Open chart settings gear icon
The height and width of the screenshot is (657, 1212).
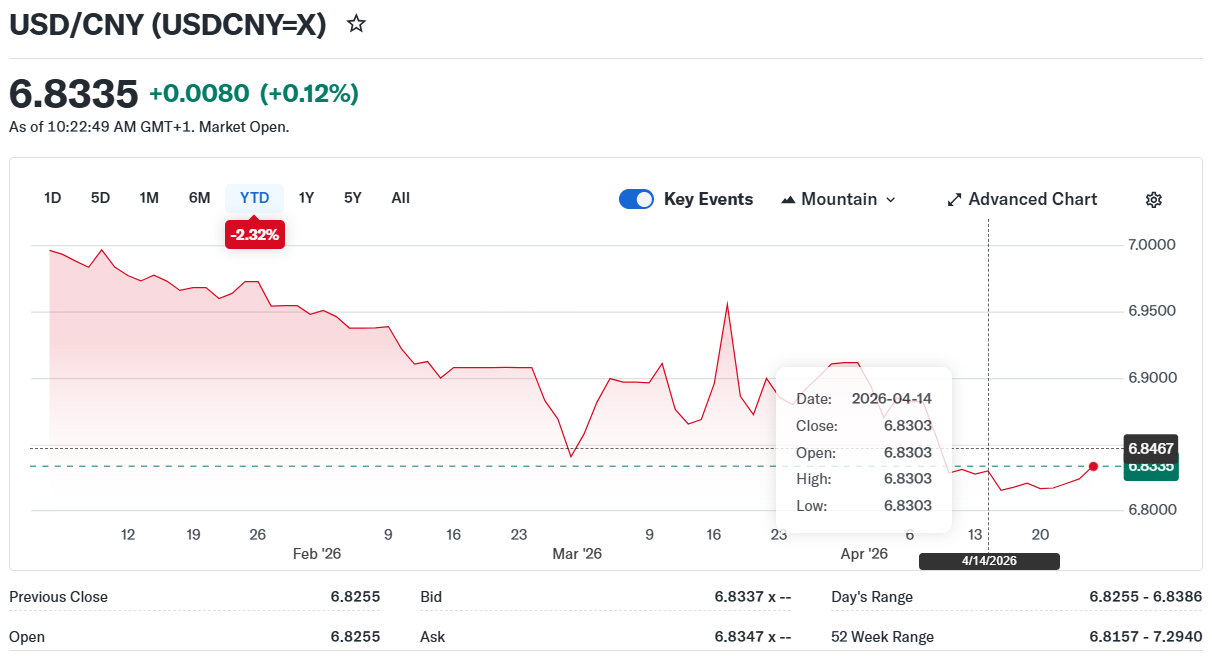point(1153,199)
